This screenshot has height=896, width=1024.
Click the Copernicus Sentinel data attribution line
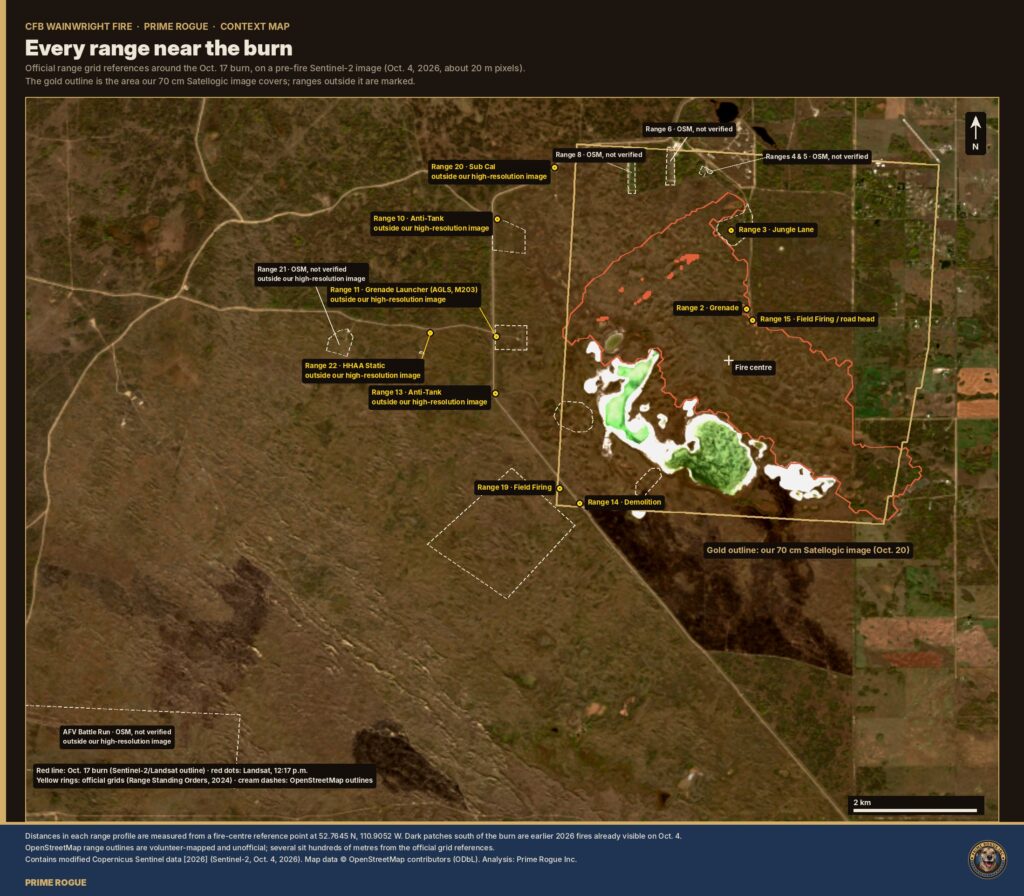[x=300, y=859]
